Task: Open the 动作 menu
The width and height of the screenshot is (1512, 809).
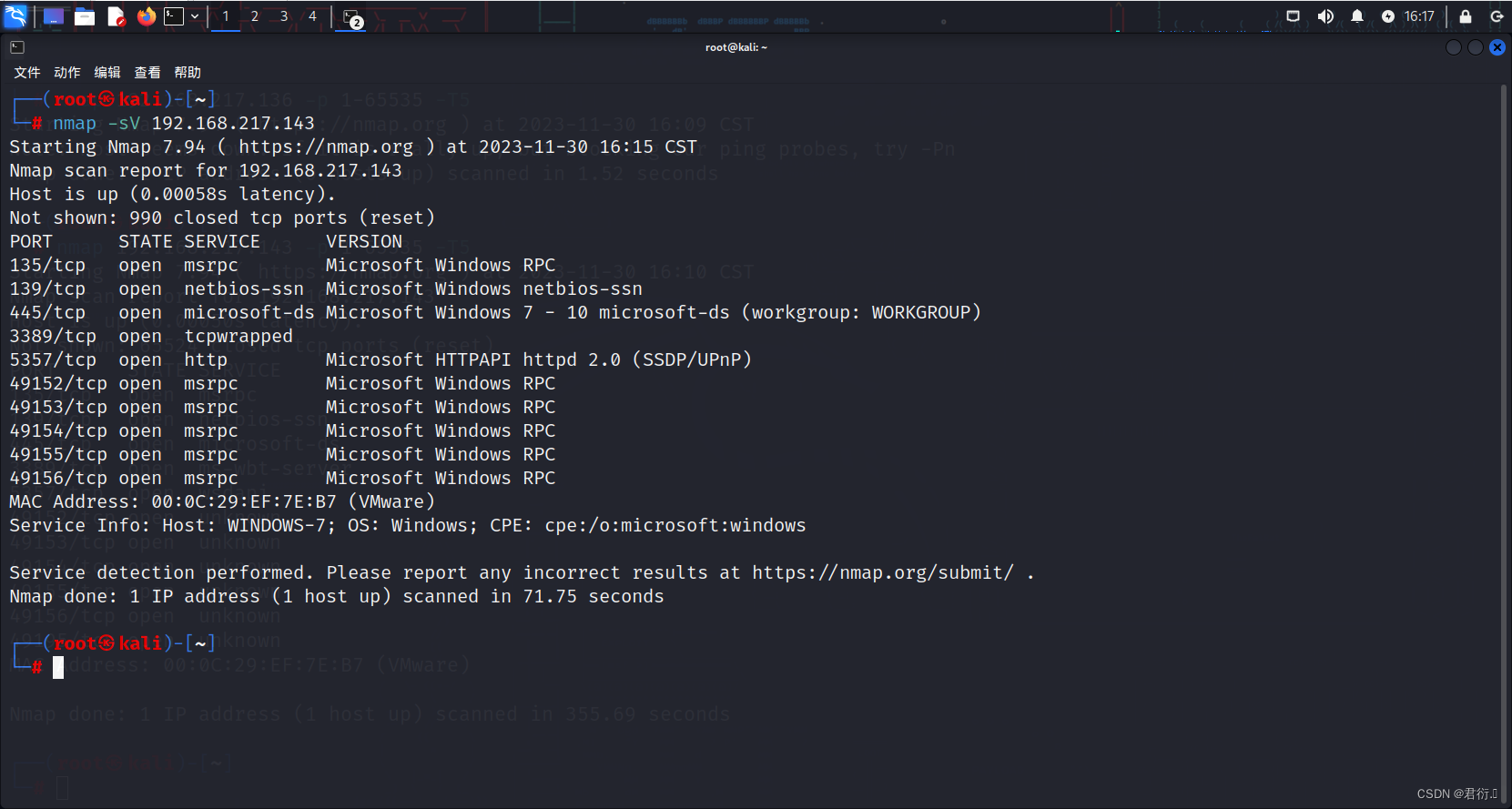Action: [x=67, y=73]
